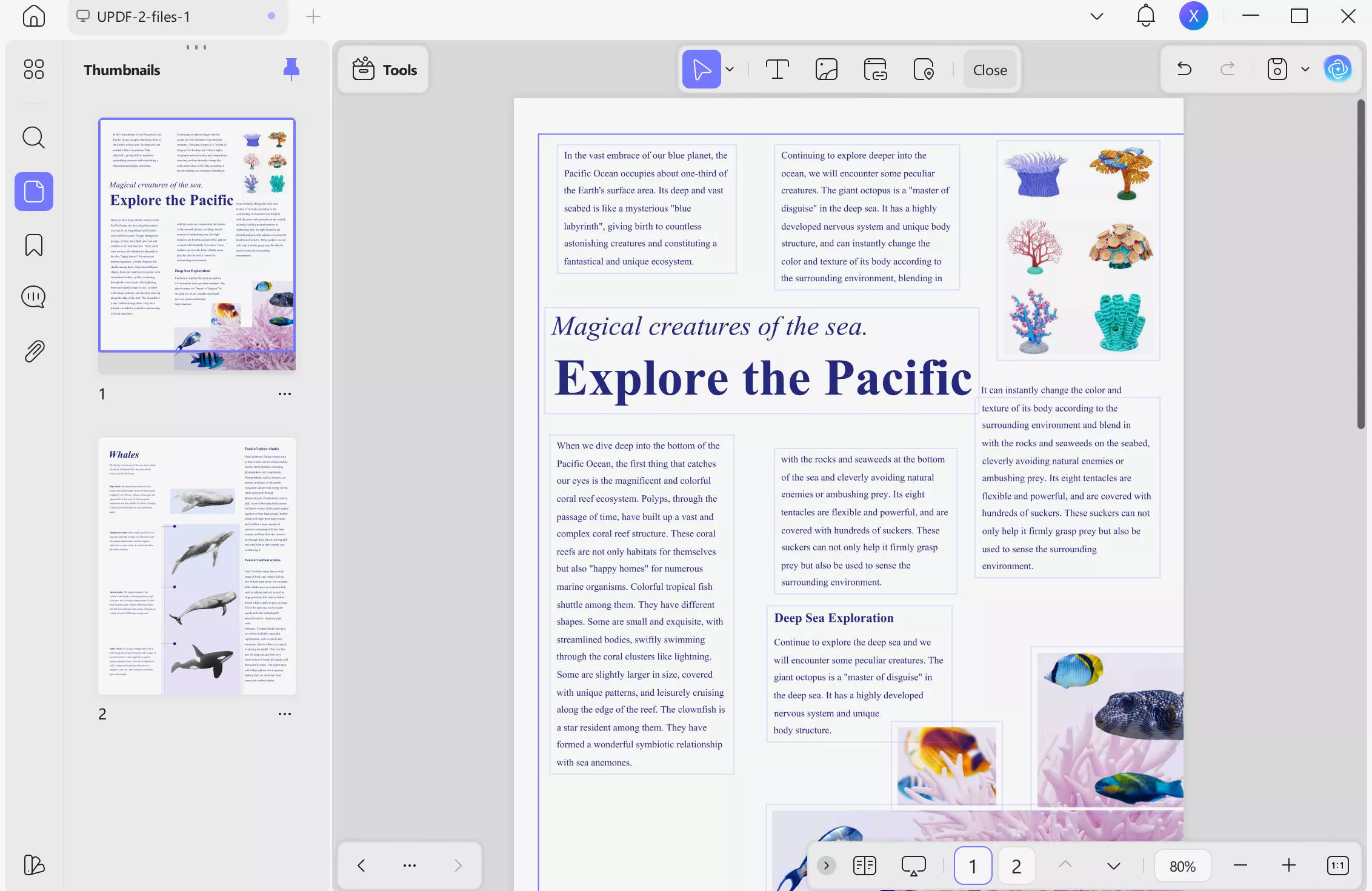The image size is (1372, 891).
Task: Select the Link tool
Action: 874,69
